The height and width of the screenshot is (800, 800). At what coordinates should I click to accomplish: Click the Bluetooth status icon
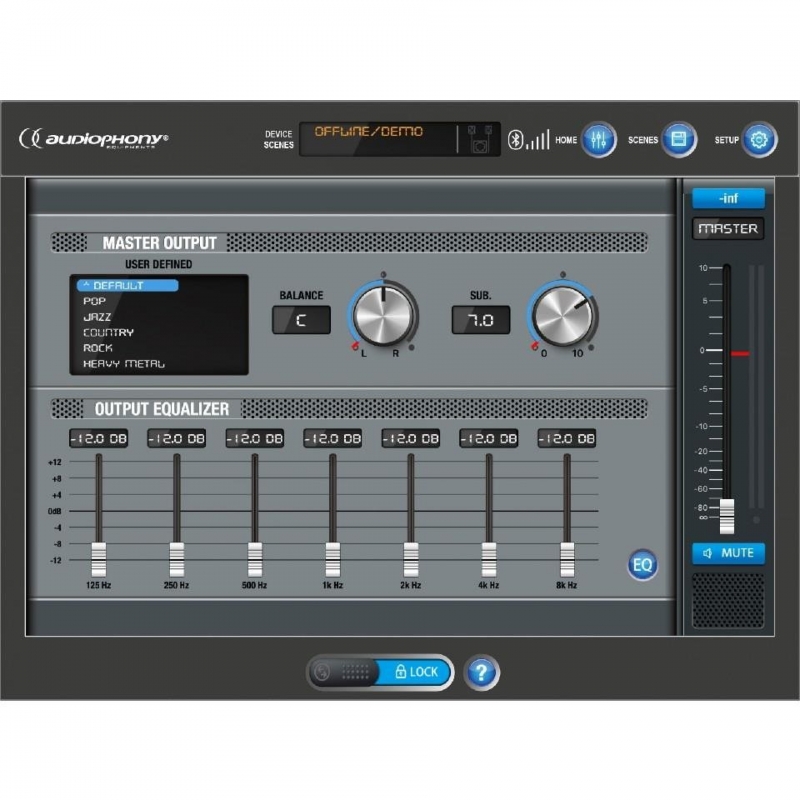517,140
